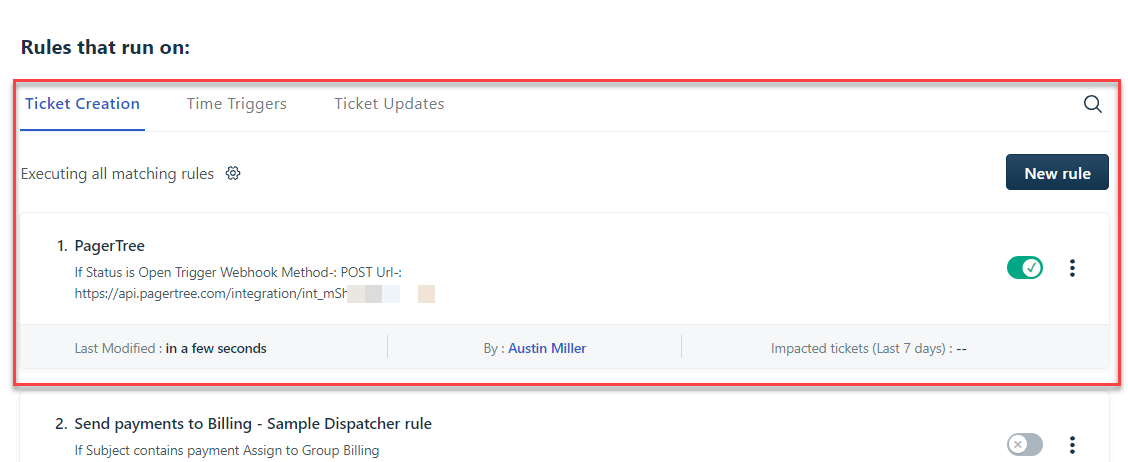
Task: Select the Ticket Creation tab
Action: tap(82, 104)
